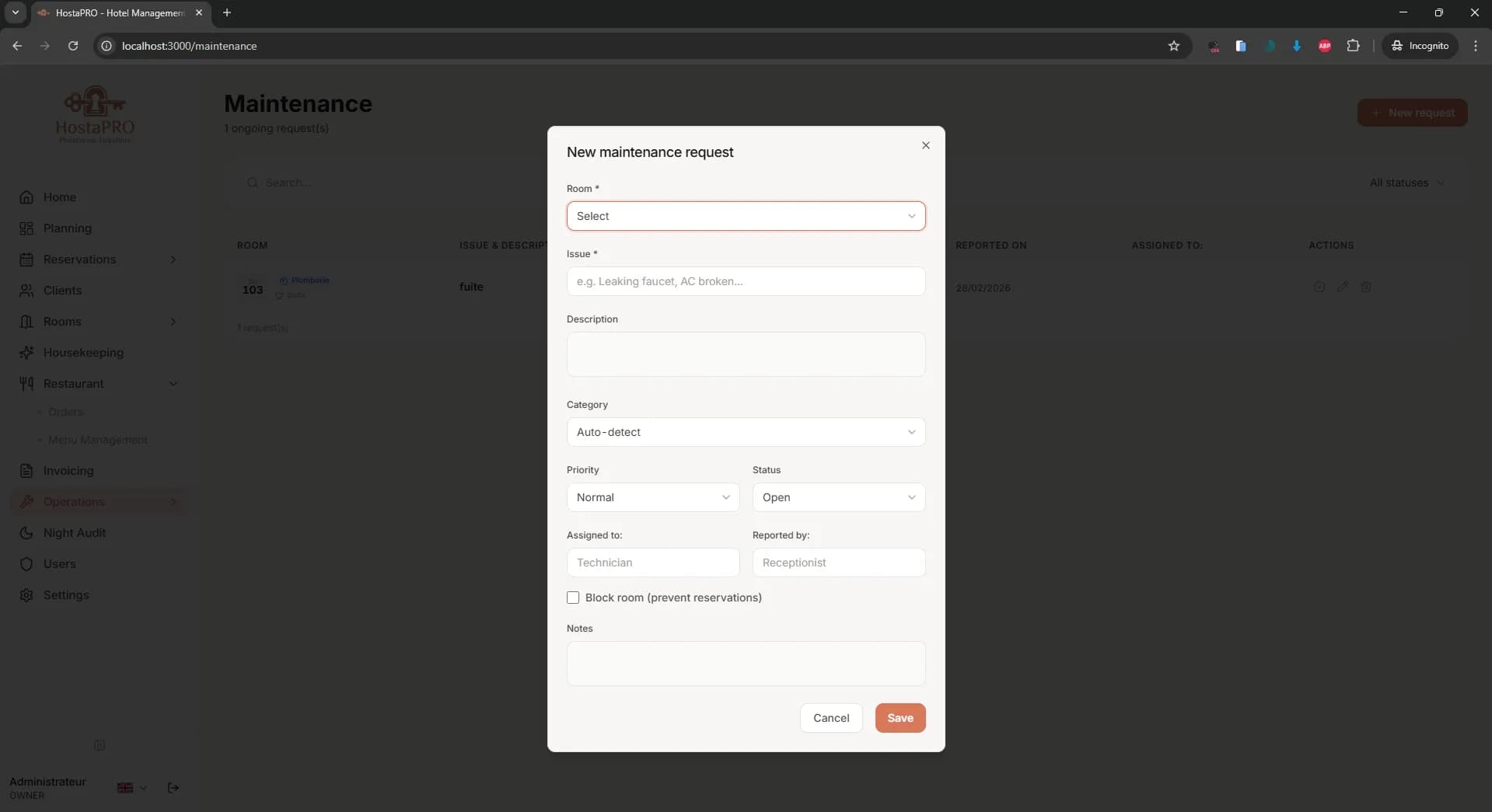The height and width of the screenshot is (812, 1492).
Task: Click the Save button
Action: tap(900, 717)
